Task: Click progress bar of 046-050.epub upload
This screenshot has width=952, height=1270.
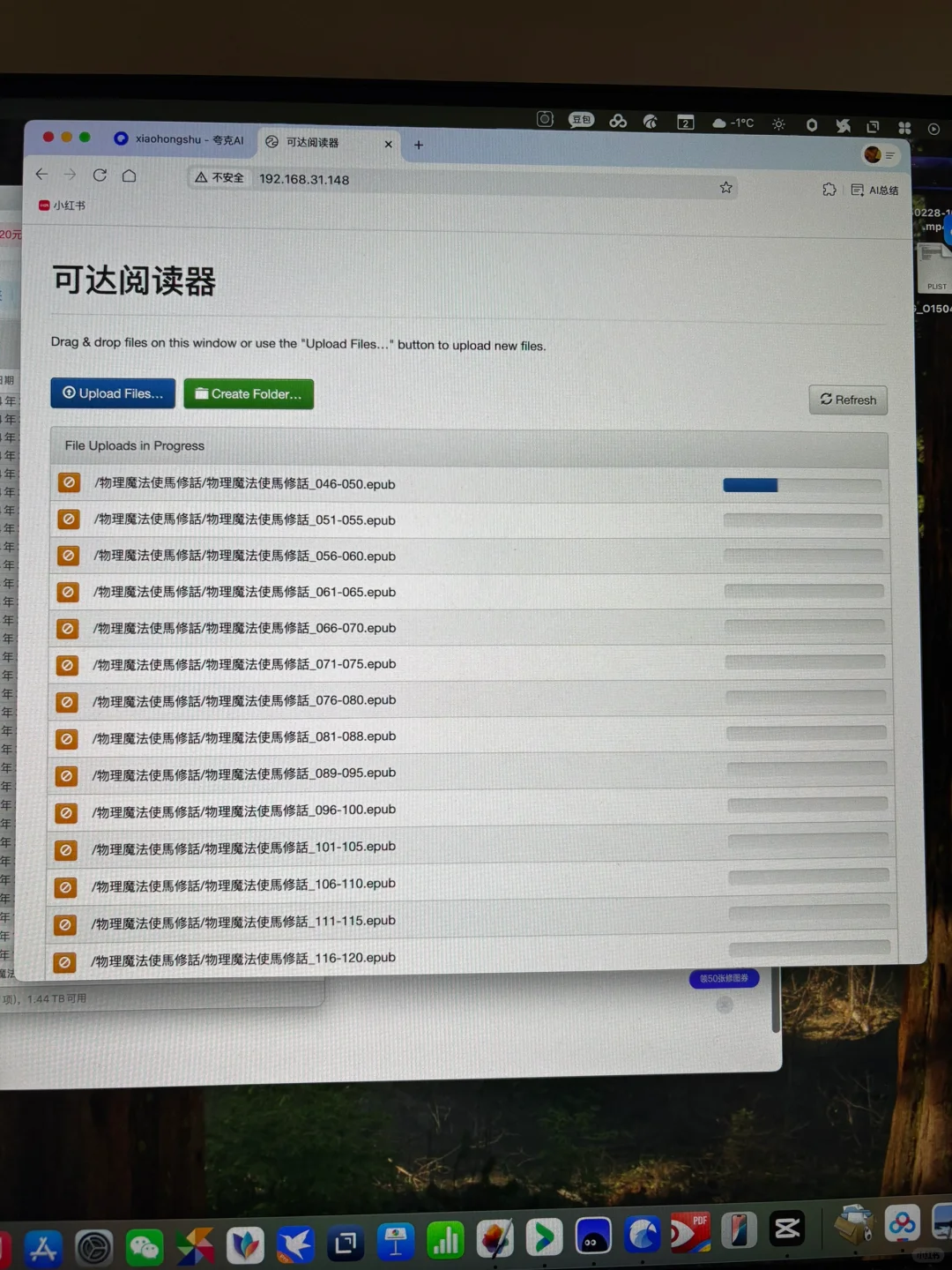Action: click(802, 485)
